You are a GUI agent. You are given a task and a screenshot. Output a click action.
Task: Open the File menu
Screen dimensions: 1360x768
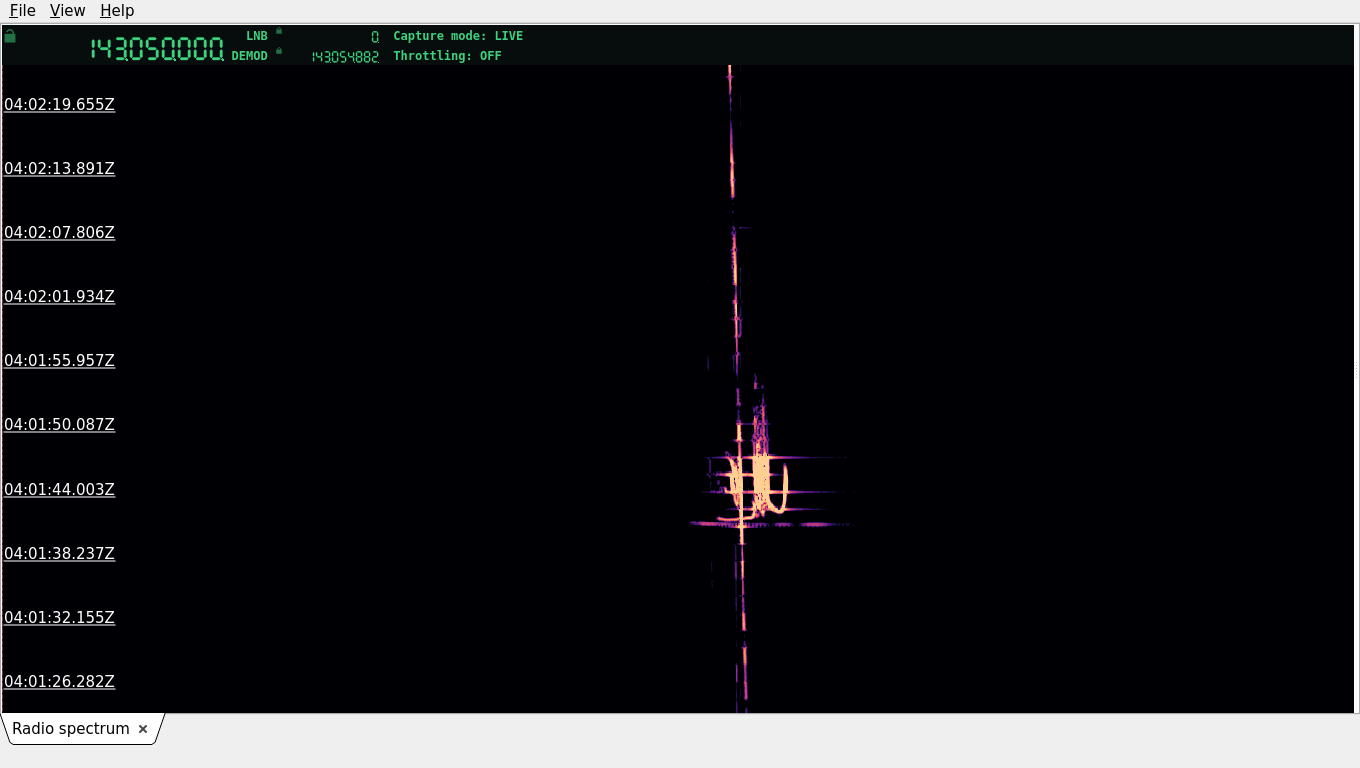(22, 10)
